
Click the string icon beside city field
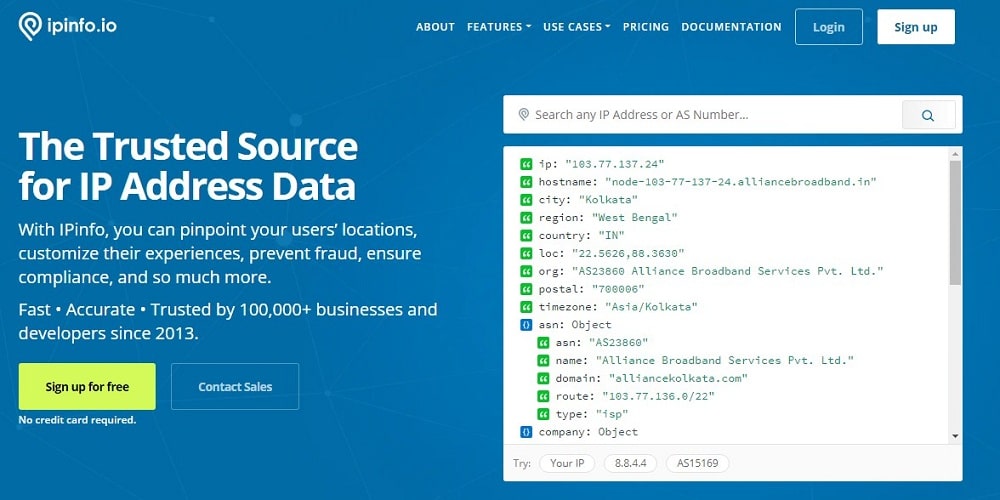click(x=526, y=200)
